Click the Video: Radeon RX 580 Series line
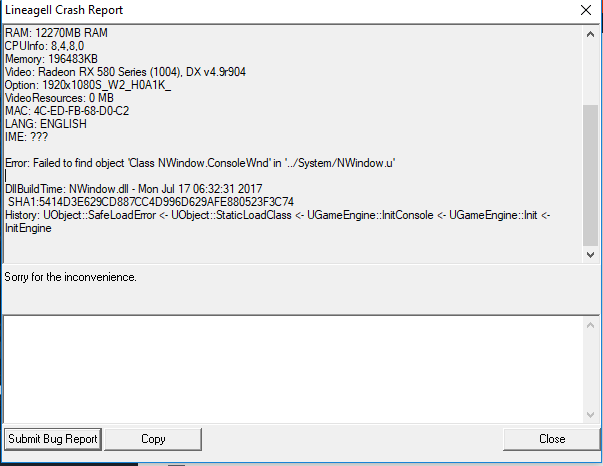 [125, 72]
